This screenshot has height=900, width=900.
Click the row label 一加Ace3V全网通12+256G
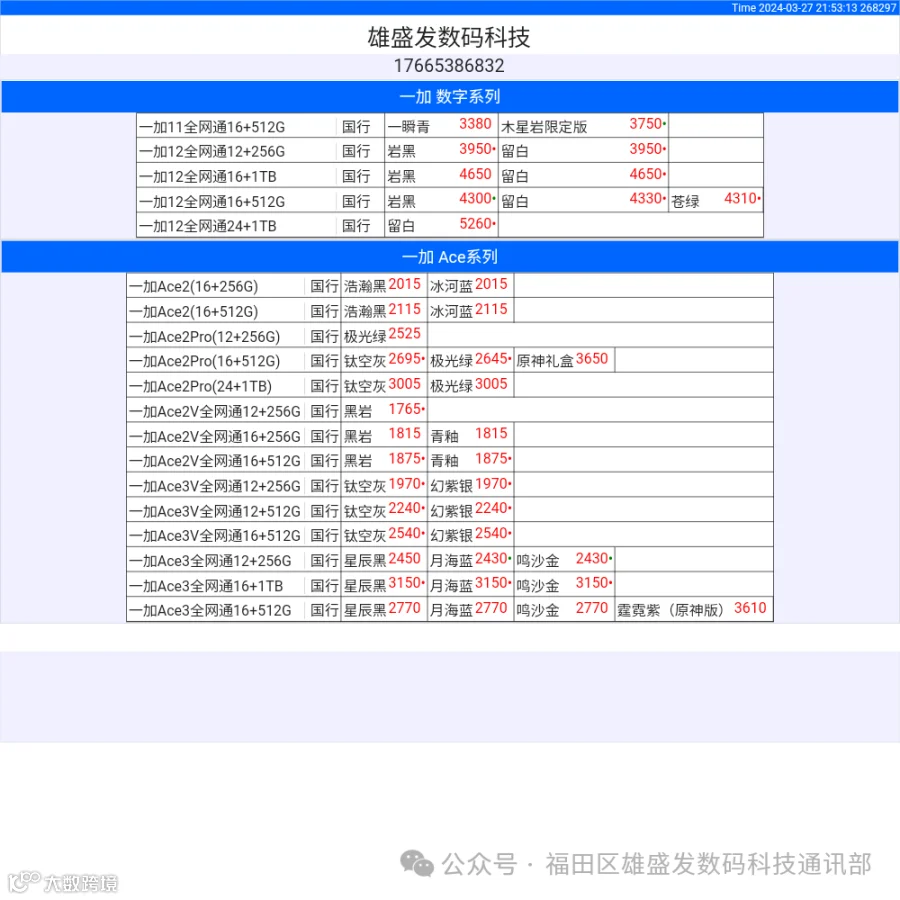[x=215, y=486]
